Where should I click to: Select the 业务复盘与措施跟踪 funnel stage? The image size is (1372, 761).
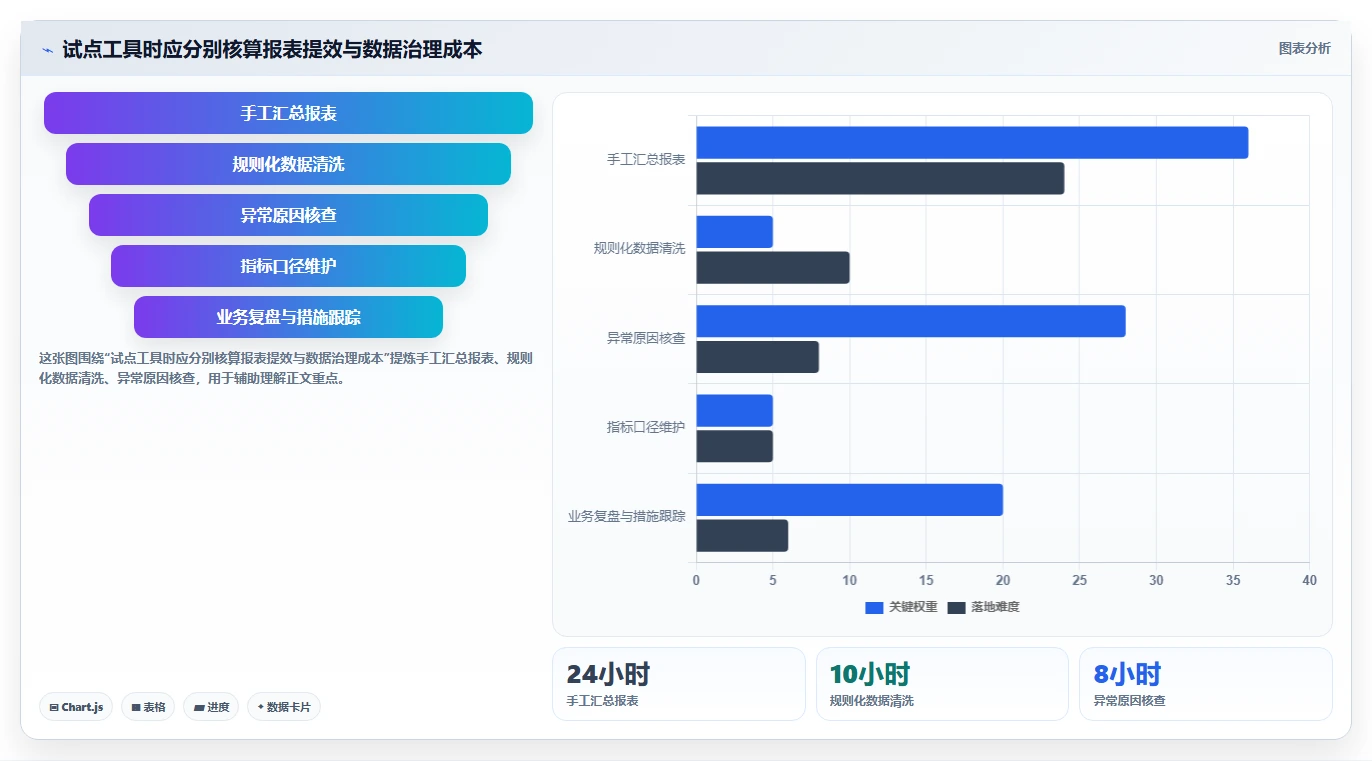tap(288, 317)
